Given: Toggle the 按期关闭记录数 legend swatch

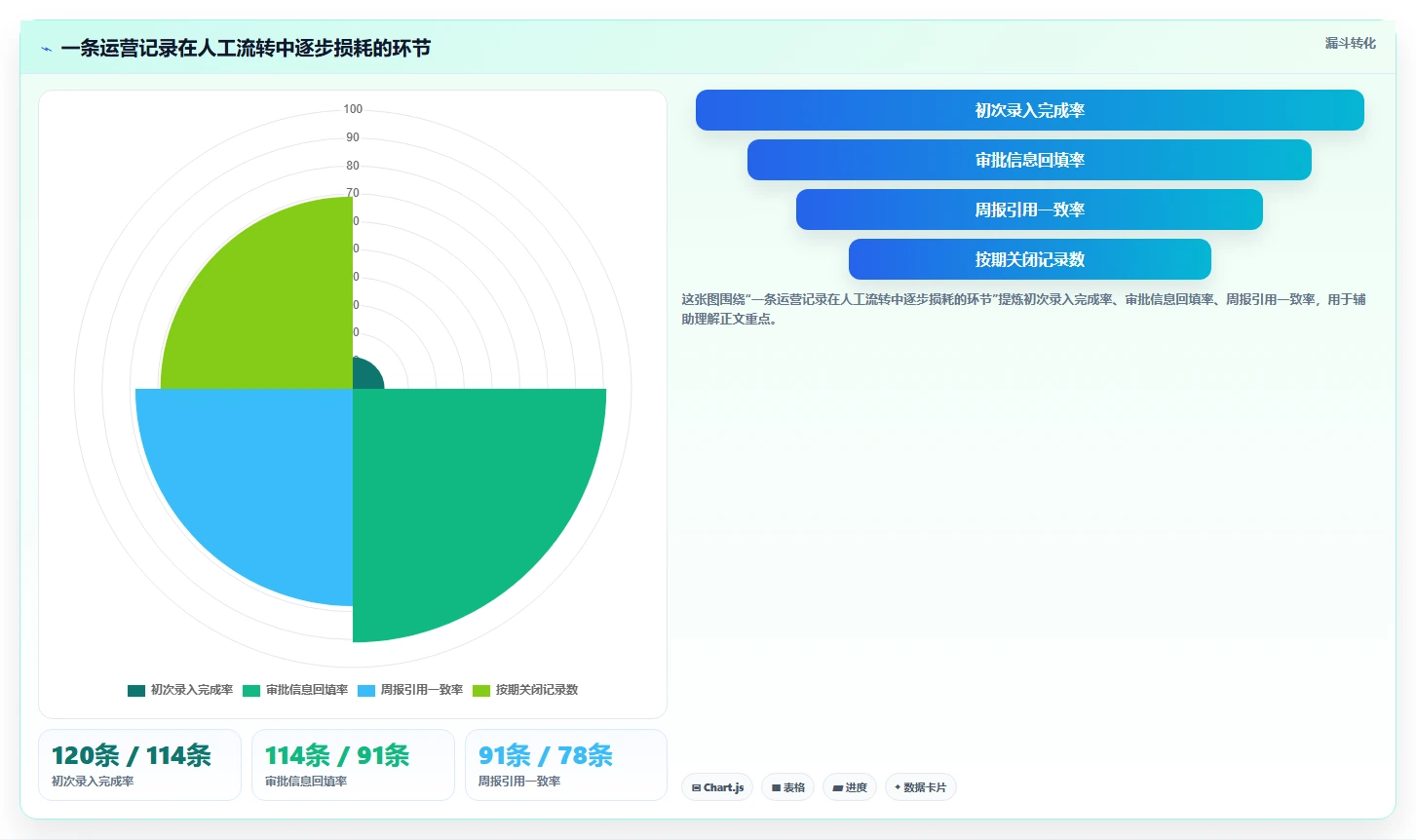Looking at the screenshot, I should point(481,690).
